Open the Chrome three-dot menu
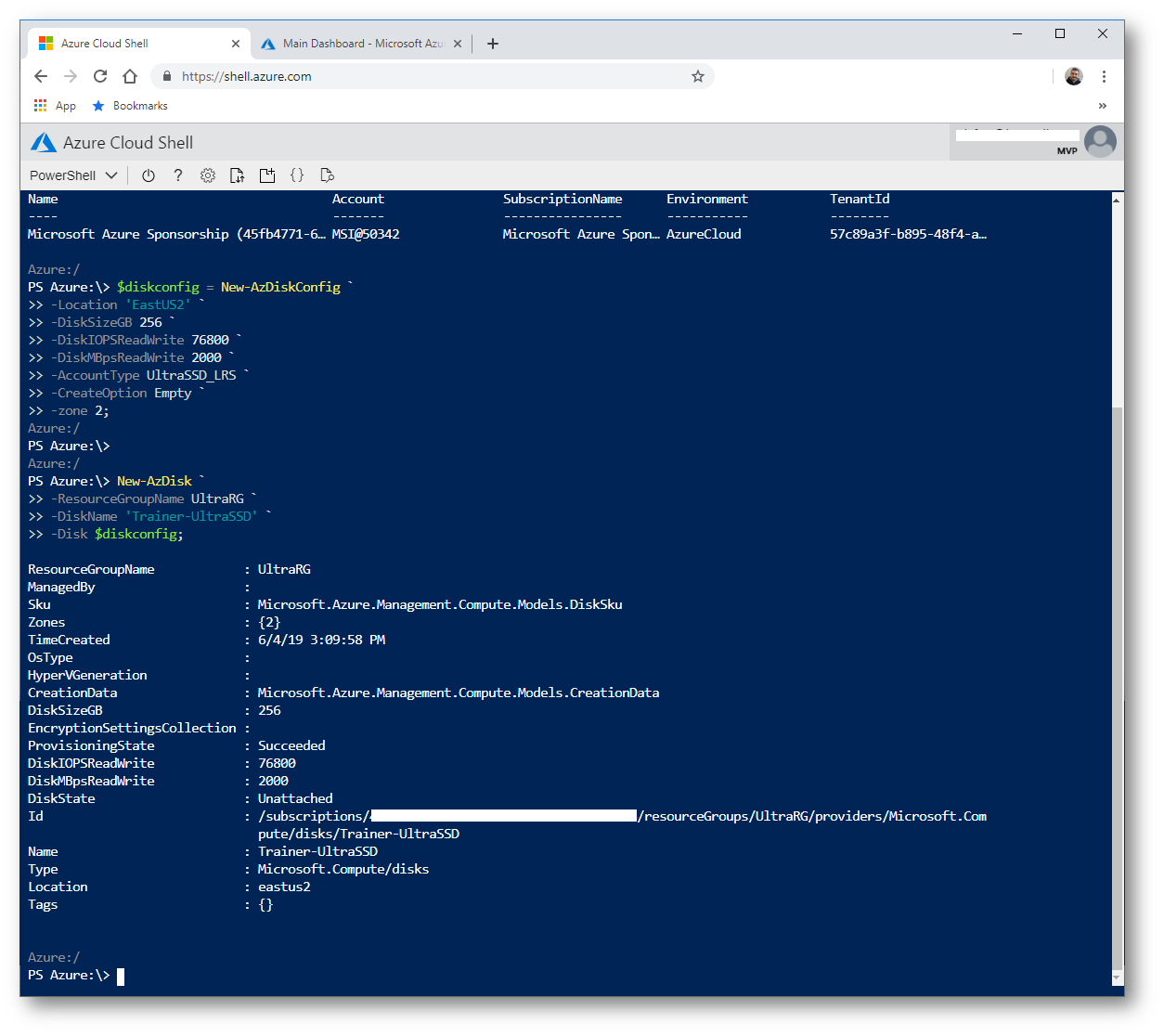Viewport: 1164px width, 1036px height. [1104, 76]
